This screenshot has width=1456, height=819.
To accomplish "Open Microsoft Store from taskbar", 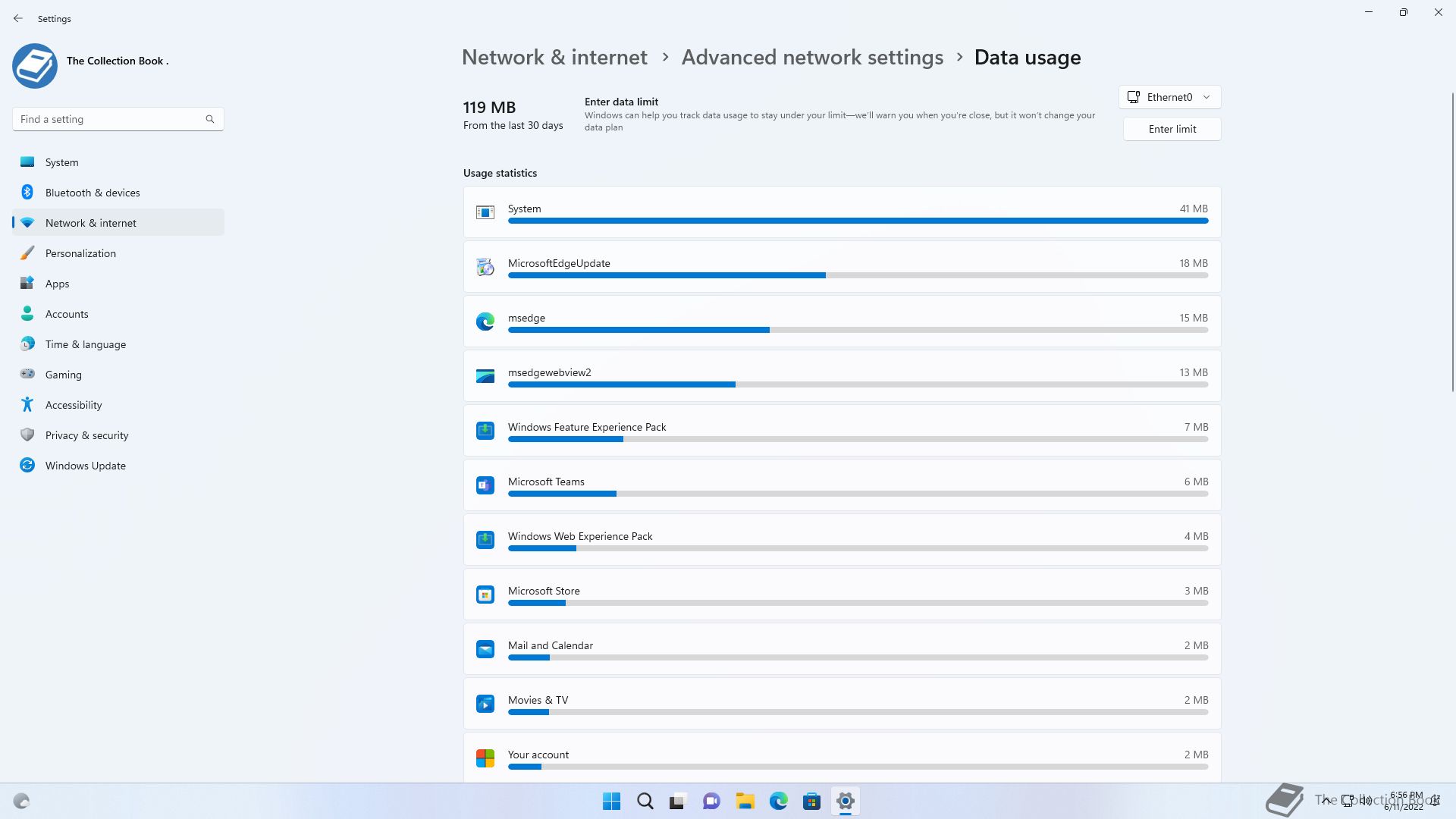I will (x=811, y=801).
